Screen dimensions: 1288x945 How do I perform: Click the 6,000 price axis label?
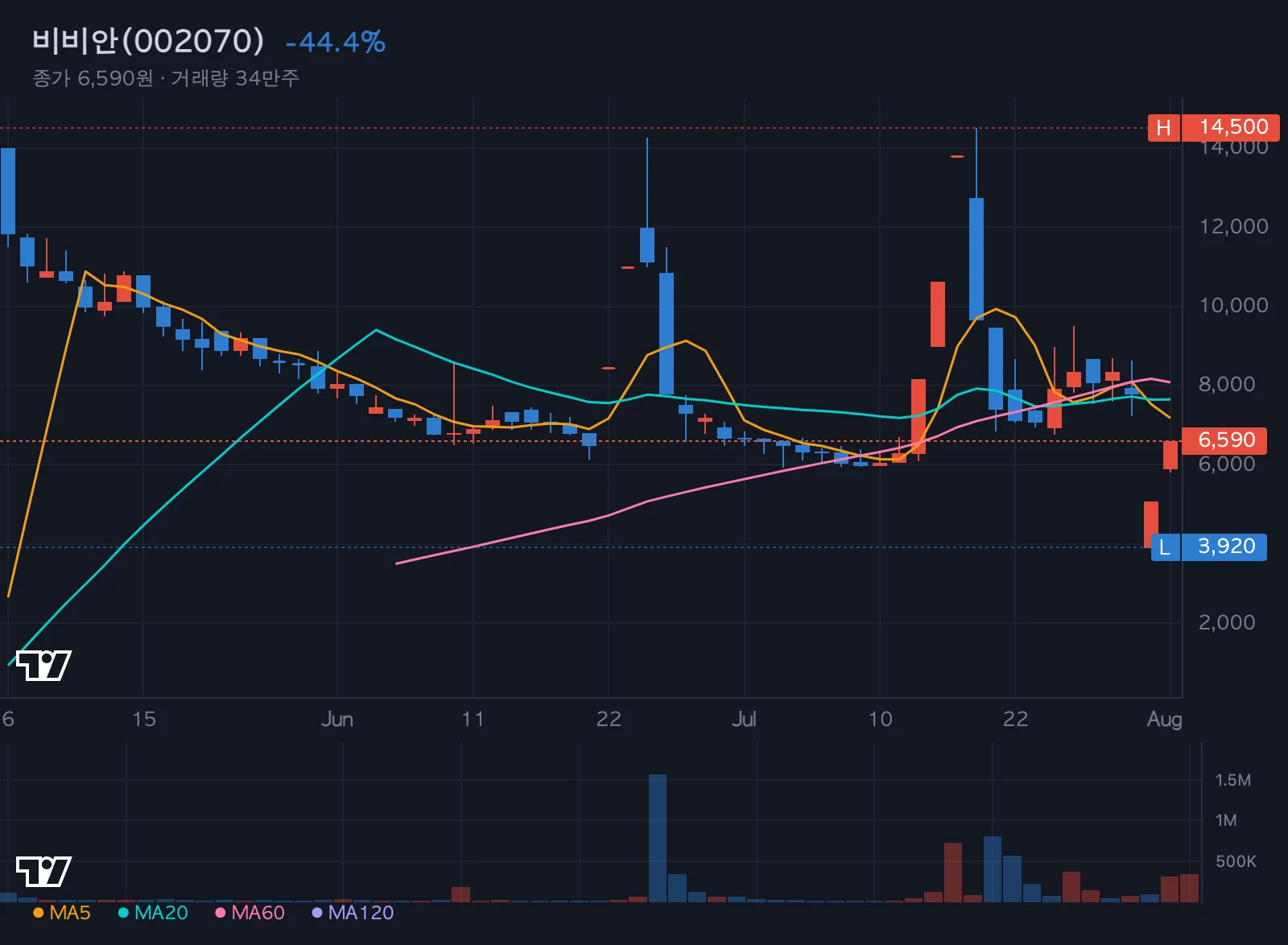click(1227, 464)
